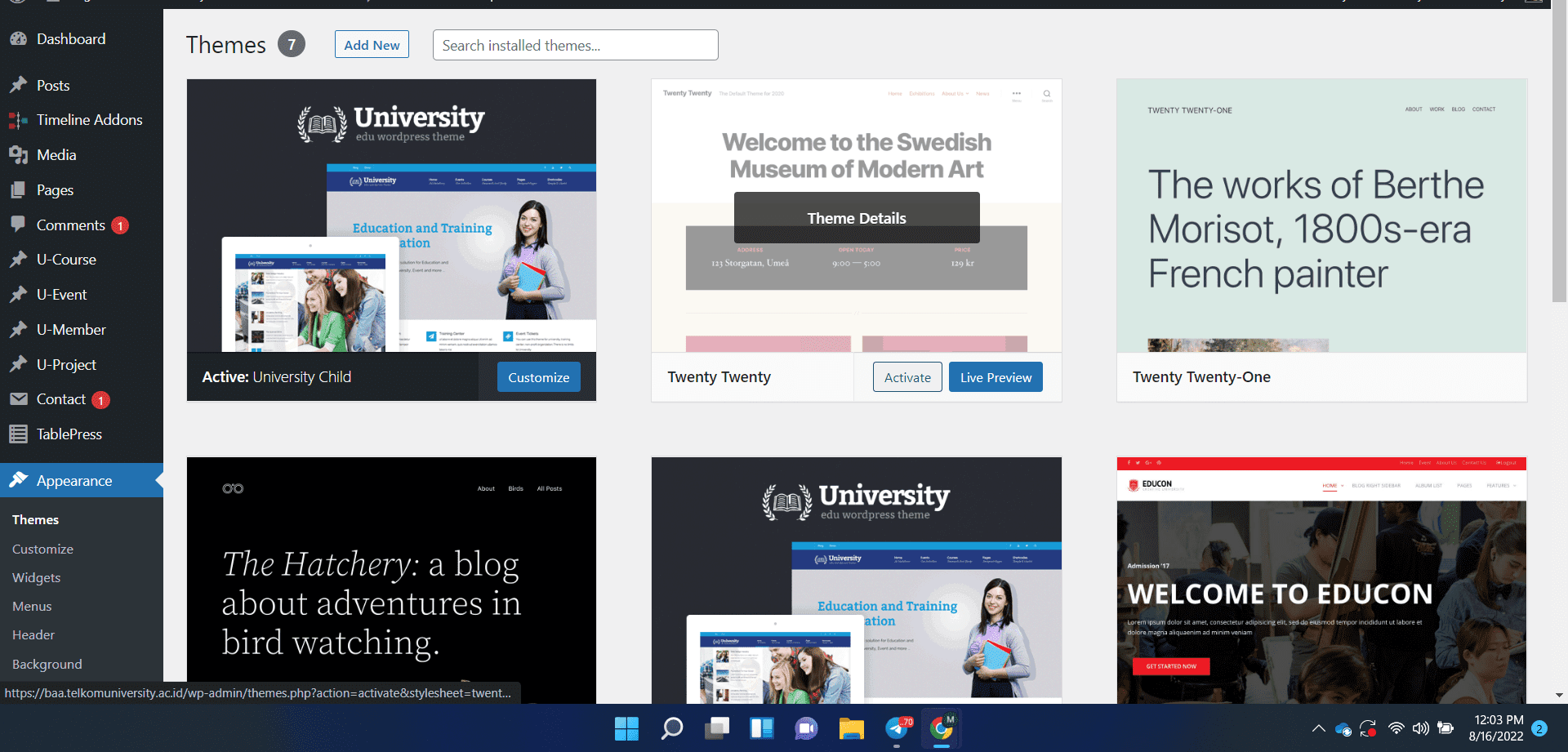Open the Dashboard menu
This screenshot has height=752, width=1568.
click(x=71, y=39)
